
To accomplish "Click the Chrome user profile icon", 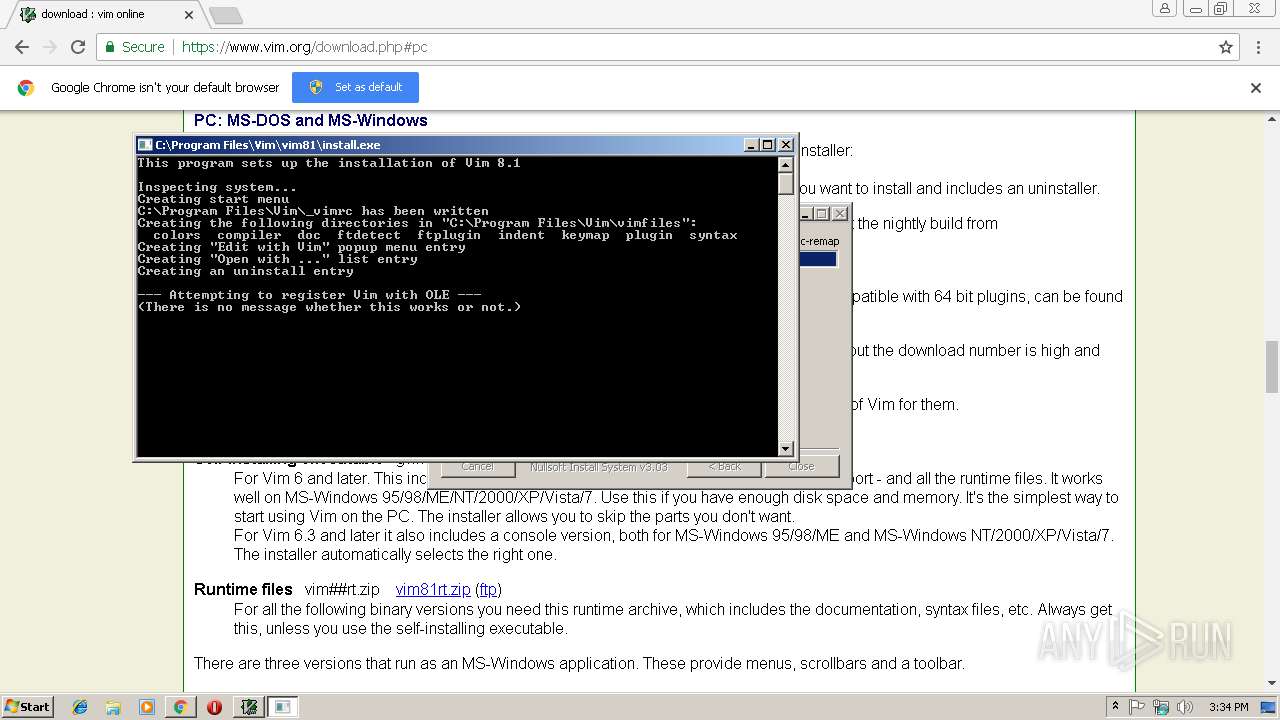I will [x=1164, y=9].
